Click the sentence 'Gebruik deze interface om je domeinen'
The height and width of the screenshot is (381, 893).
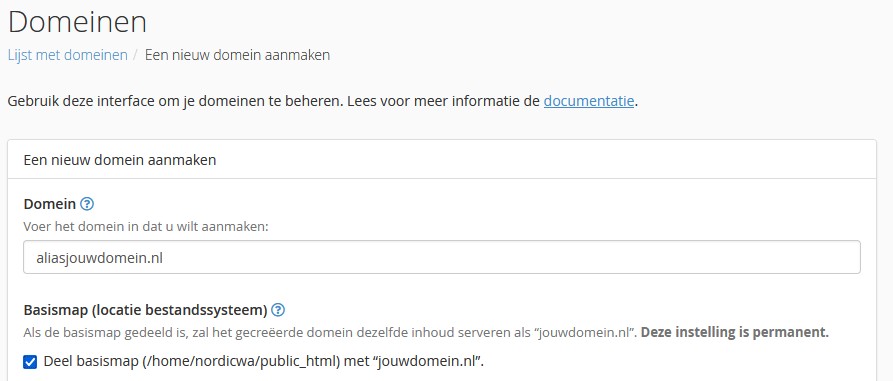(174, 102)
